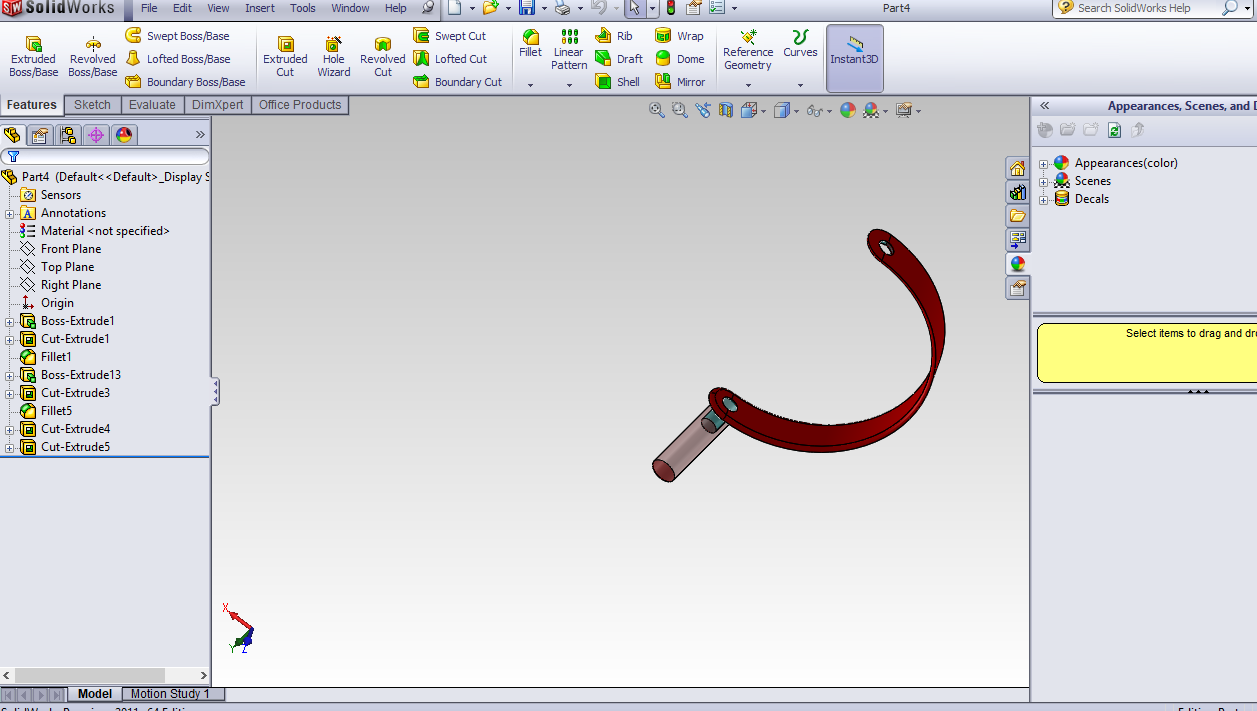1257x711 pixels.
Task: Activate Revolved Cut tool
Action: pyautogui.click(x=383, y=57)
